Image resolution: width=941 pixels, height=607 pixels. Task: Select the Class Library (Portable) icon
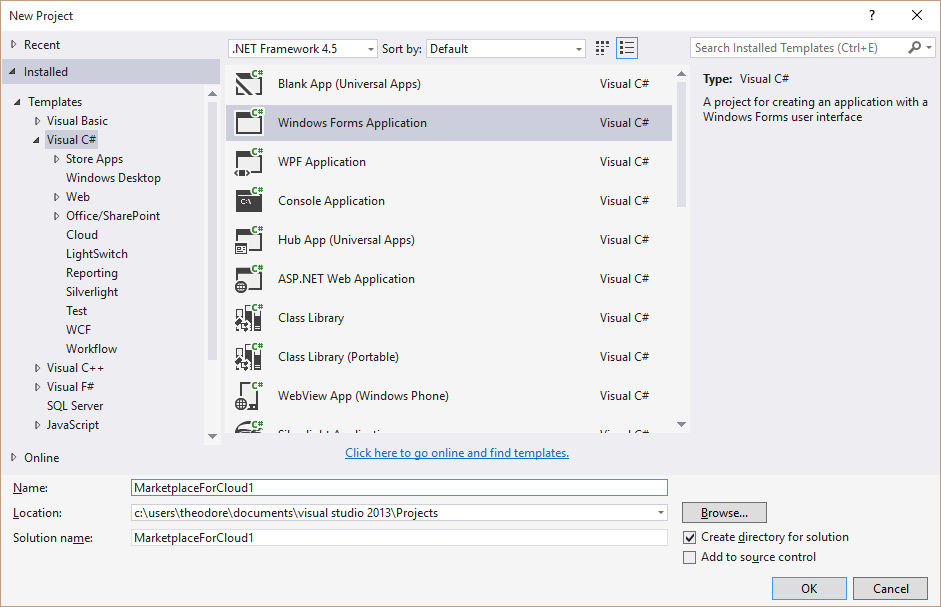pyautogui.click(x=249, y=357)
